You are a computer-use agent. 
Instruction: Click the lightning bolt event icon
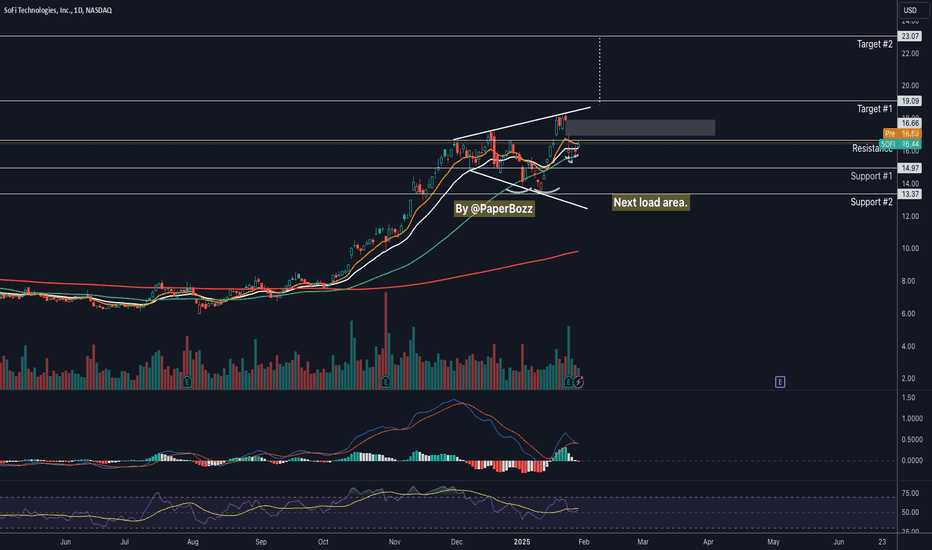coord(579,382)
